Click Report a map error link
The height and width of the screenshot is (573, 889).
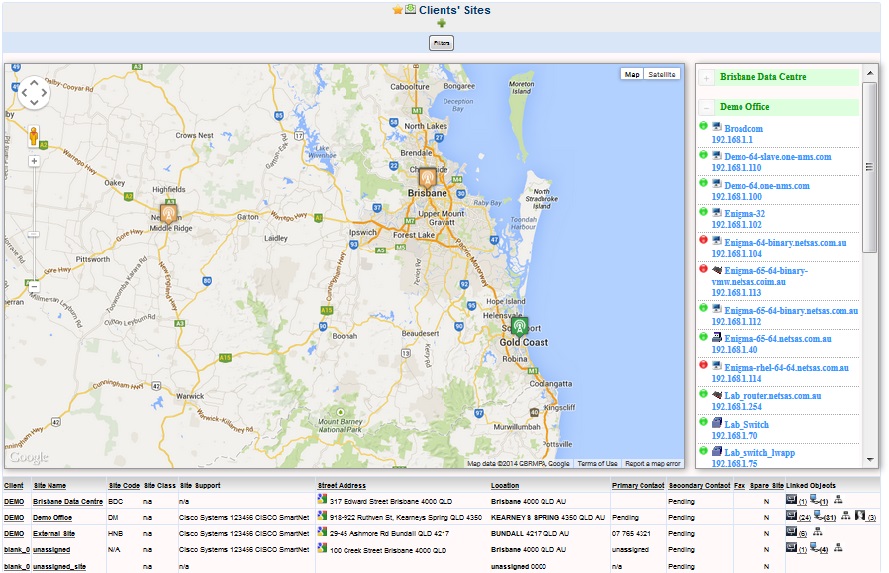[653, 464]
